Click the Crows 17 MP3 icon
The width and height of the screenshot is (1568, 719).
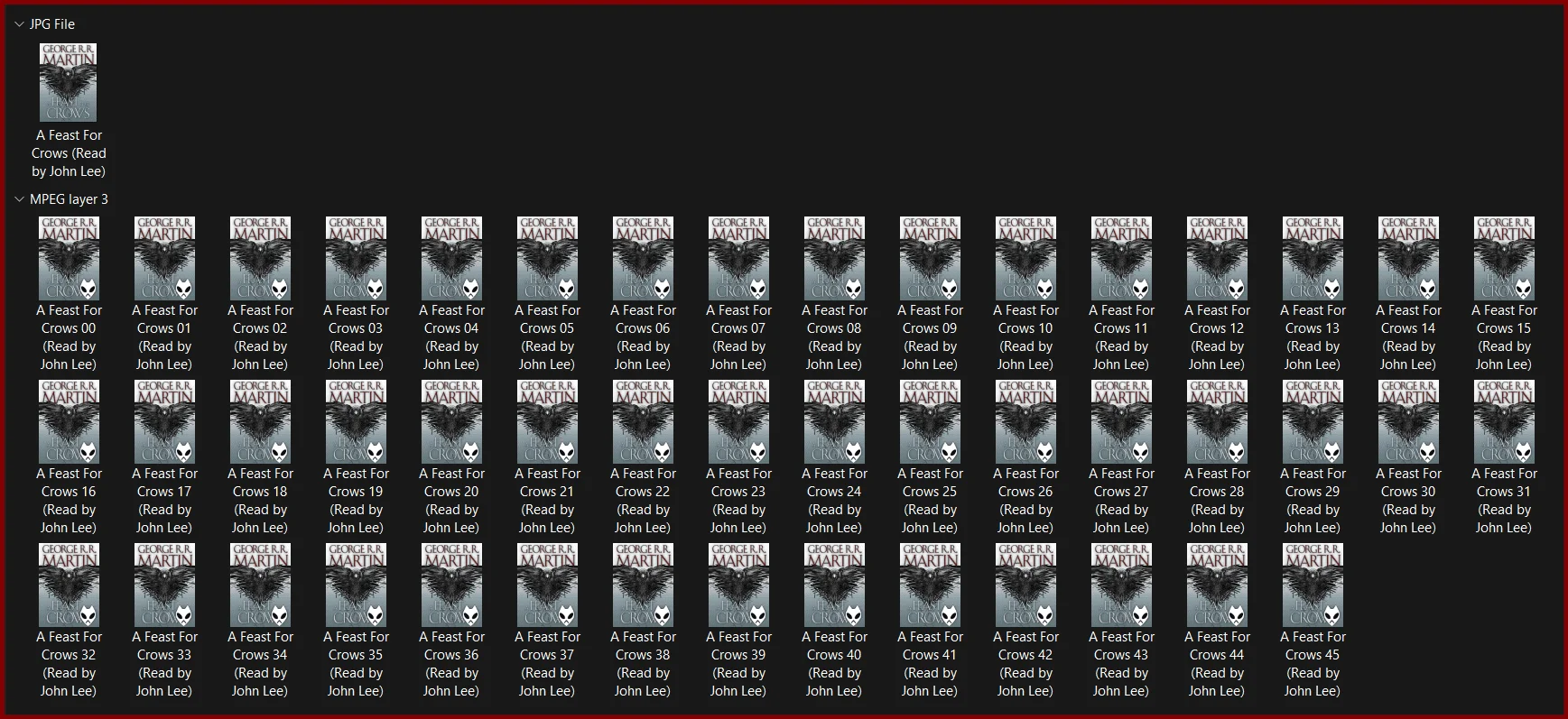click(x=164, y=421)
